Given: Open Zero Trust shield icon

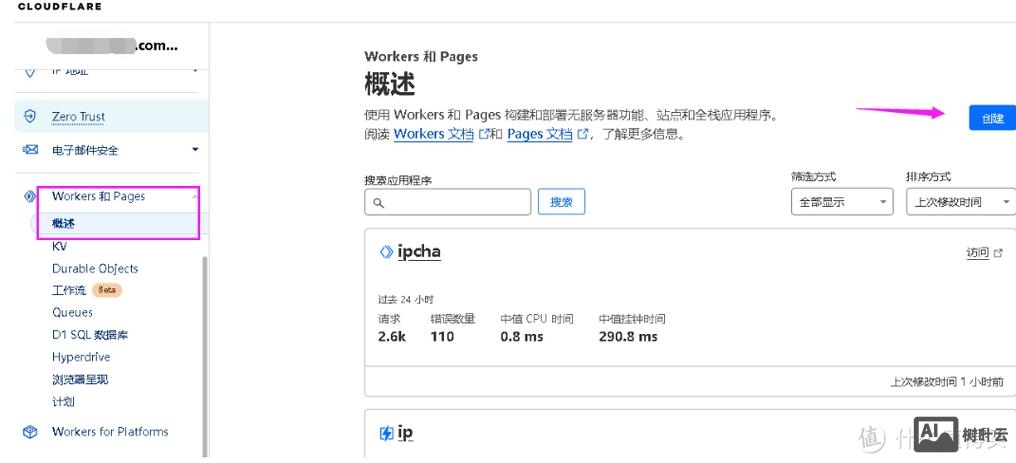Looking at the screenshot, I should point(30,117).
